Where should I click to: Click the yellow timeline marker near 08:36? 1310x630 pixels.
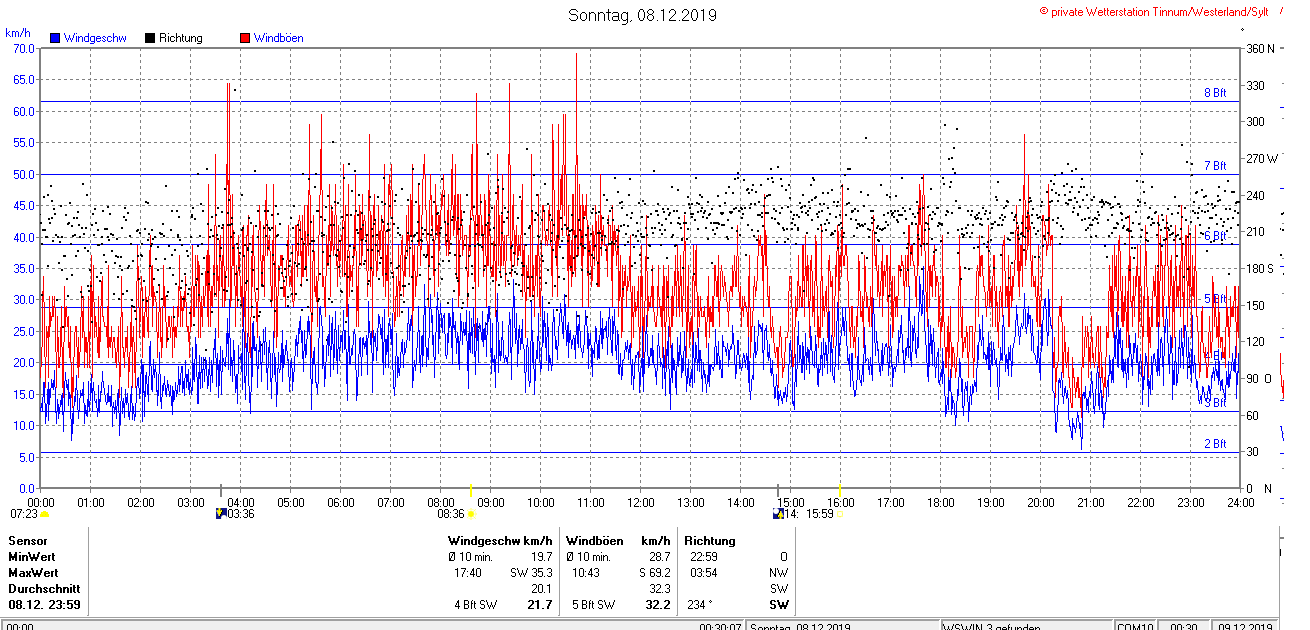point(470,489)
